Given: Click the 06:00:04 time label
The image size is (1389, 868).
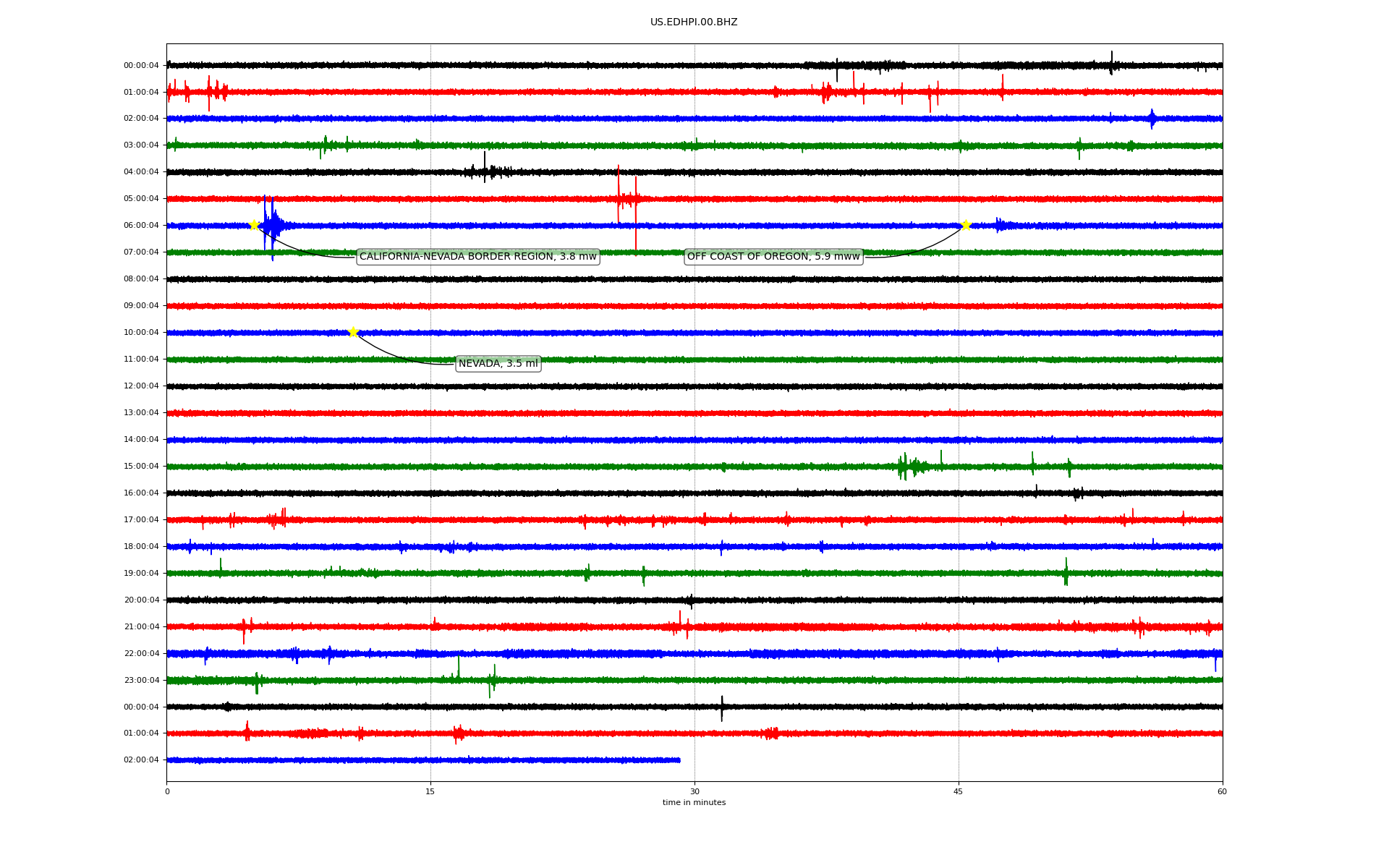Looking at the screenshot, I should coord(141,226).
